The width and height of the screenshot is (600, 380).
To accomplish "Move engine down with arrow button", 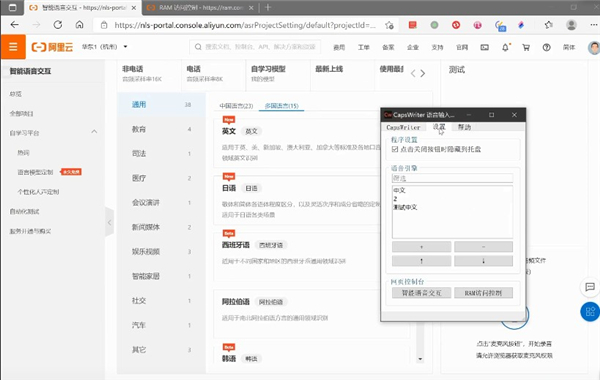I will (x=483, y=261).
